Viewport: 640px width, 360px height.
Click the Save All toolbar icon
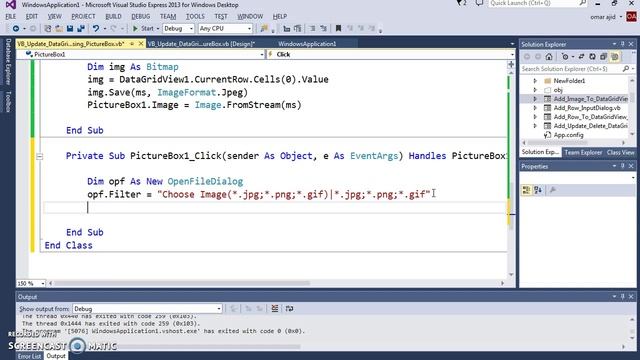point(81,29)
